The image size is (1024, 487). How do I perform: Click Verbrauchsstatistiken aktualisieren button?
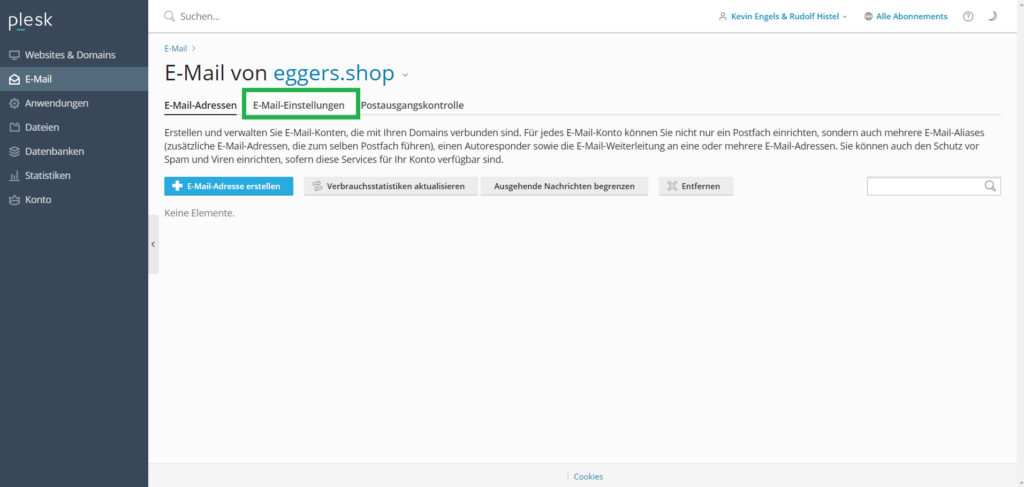pyautogui.click(x=389, y=186)
